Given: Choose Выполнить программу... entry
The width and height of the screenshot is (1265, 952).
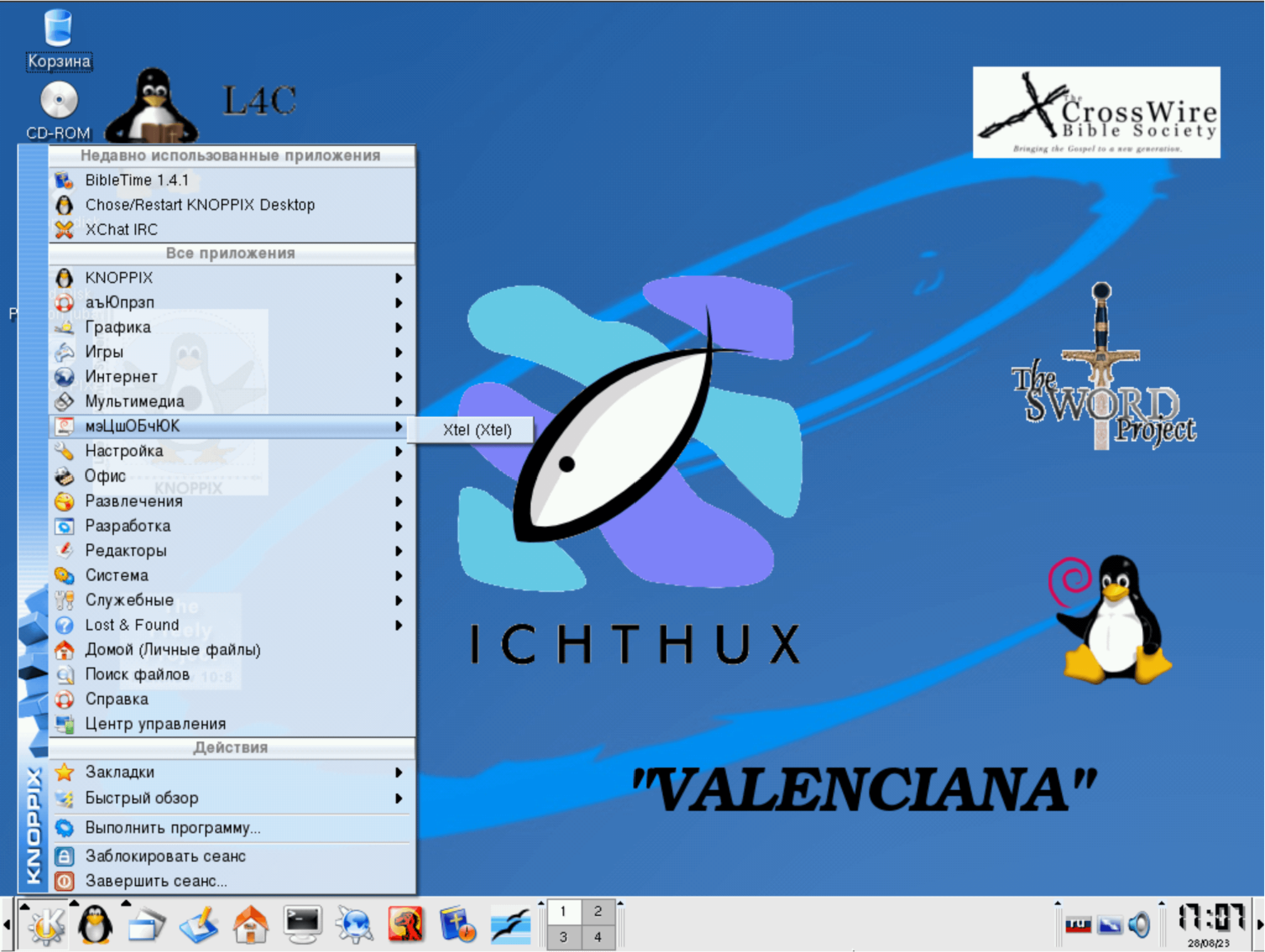Looking at the screenshot, I should coord(232,828).
